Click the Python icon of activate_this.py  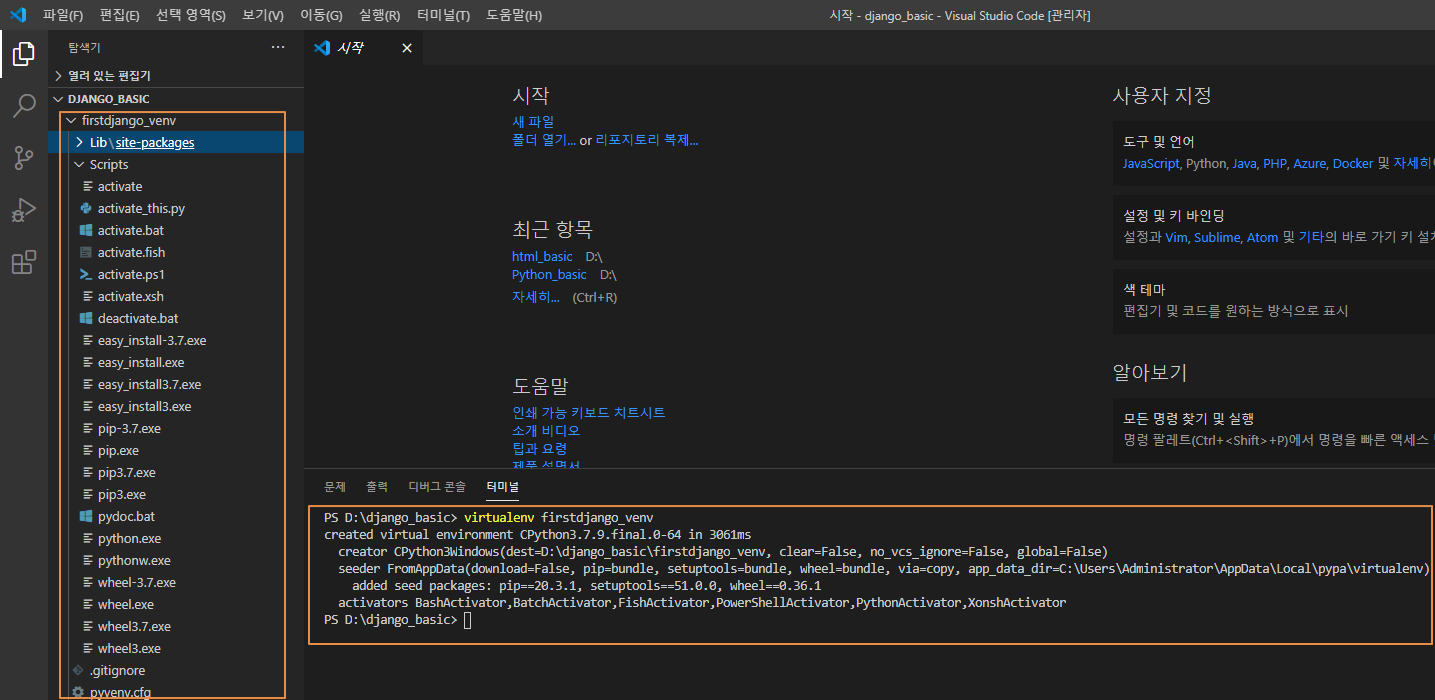pos(86,209)
